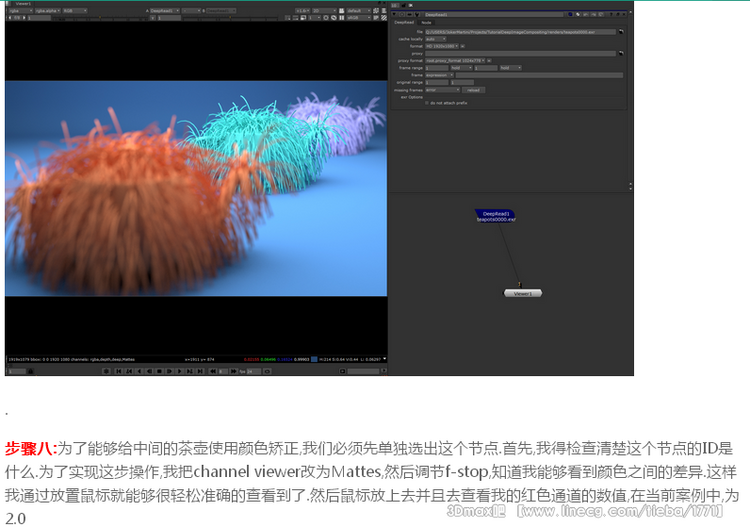Open the missing frames error dropdown
Viewport: 750px width, 527px height.
pos(442,90)
